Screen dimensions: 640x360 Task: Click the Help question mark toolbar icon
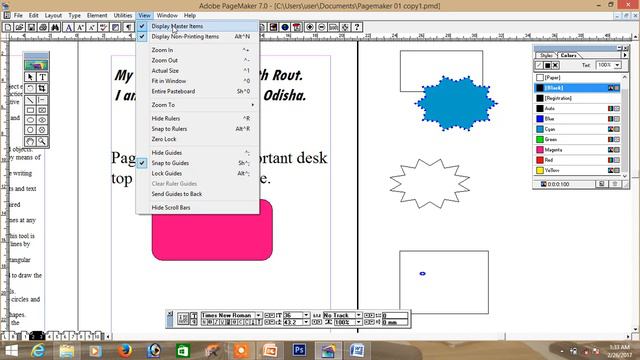click(x=357, y=27)
